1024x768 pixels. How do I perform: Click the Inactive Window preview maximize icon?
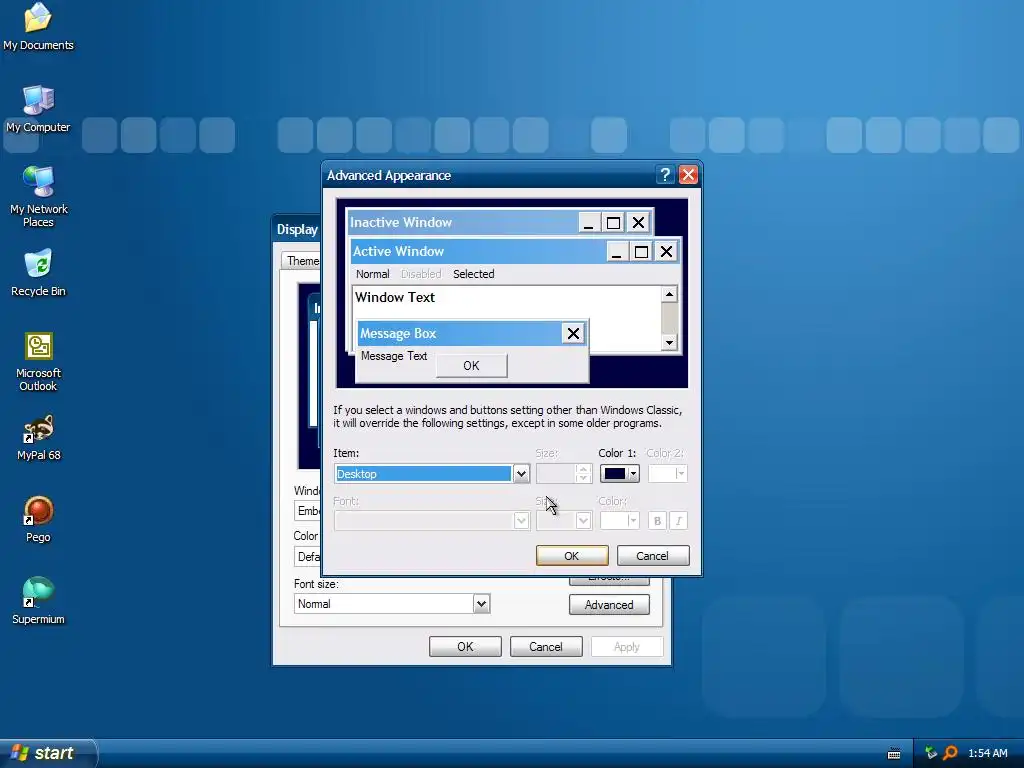coord(613,223)
